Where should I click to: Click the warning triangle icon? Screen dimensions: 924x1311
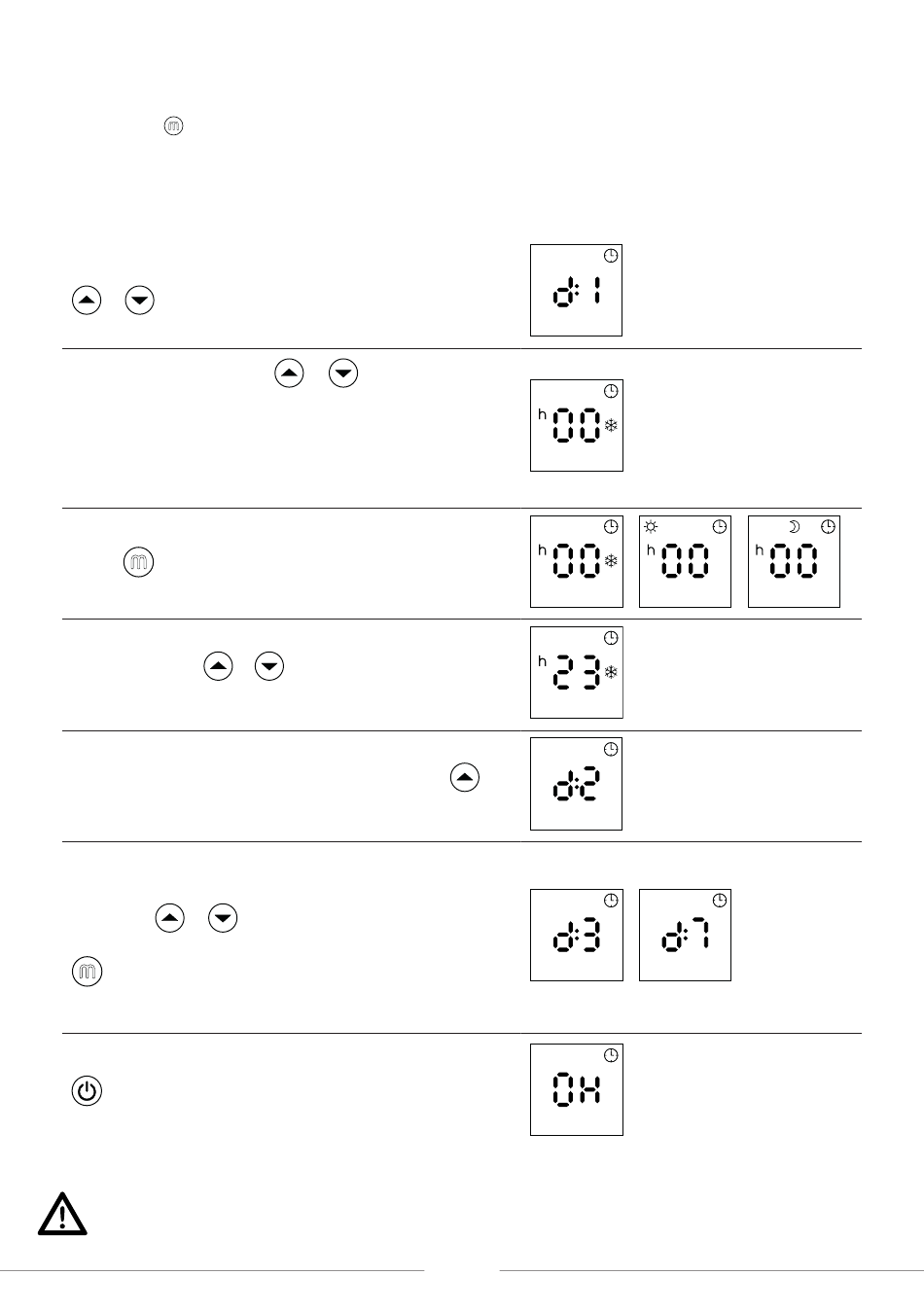coord(62,1213)
